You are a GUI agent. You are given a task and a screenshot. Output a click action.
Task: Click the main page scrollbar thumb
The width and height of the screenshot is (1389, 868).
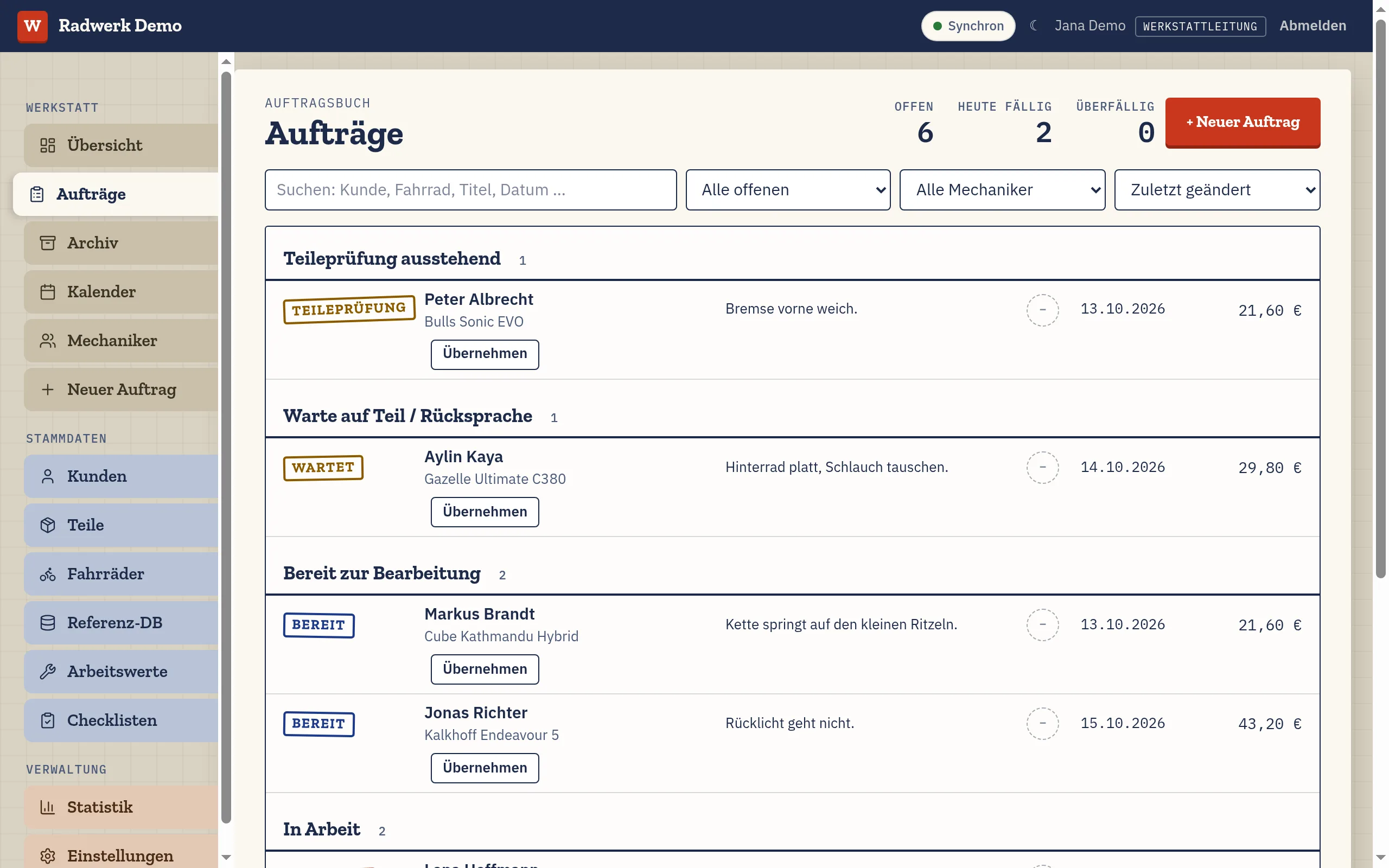[1380, 298]
